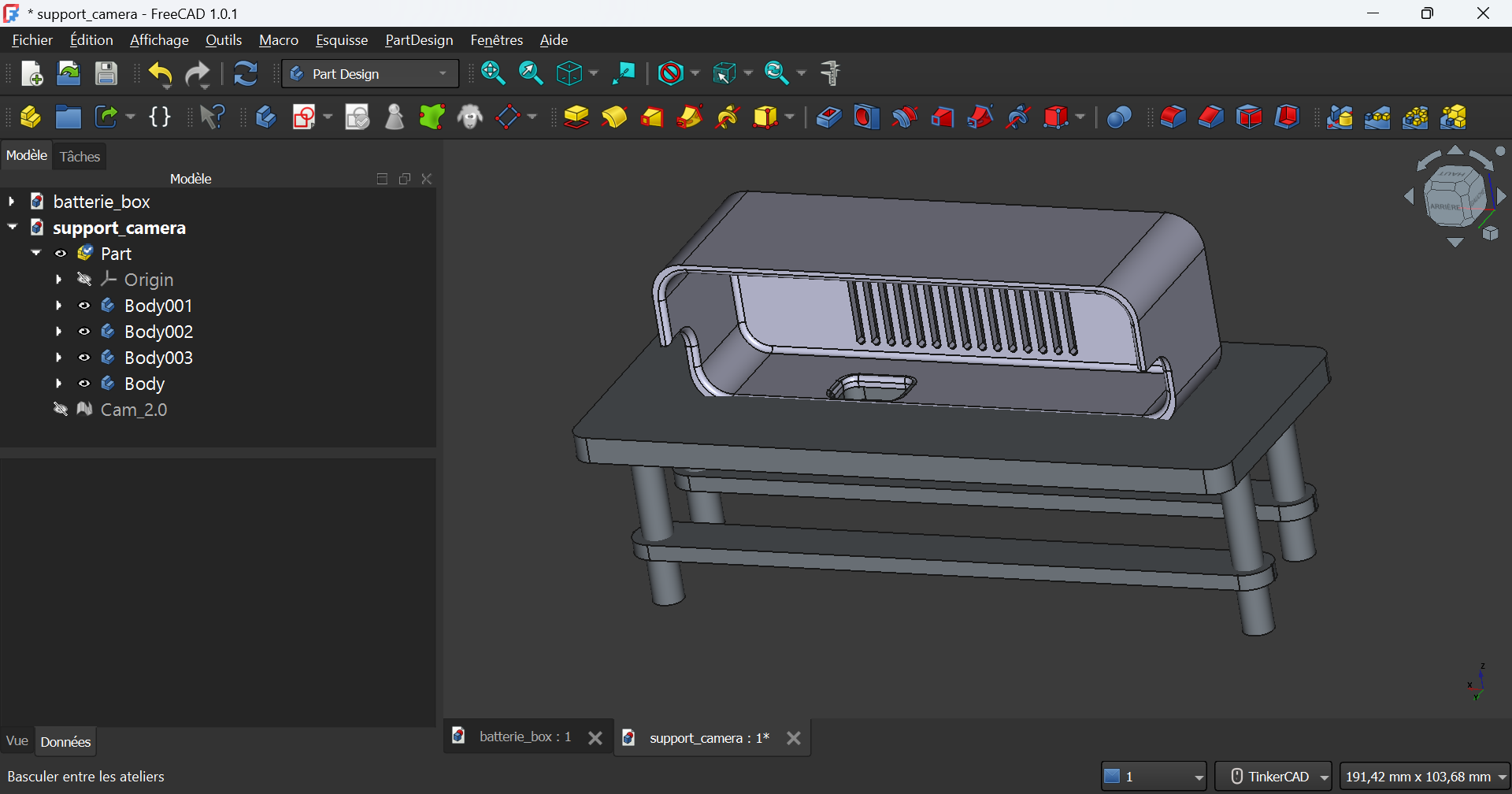
Task: Redo the last undone action
Action: 198,74
